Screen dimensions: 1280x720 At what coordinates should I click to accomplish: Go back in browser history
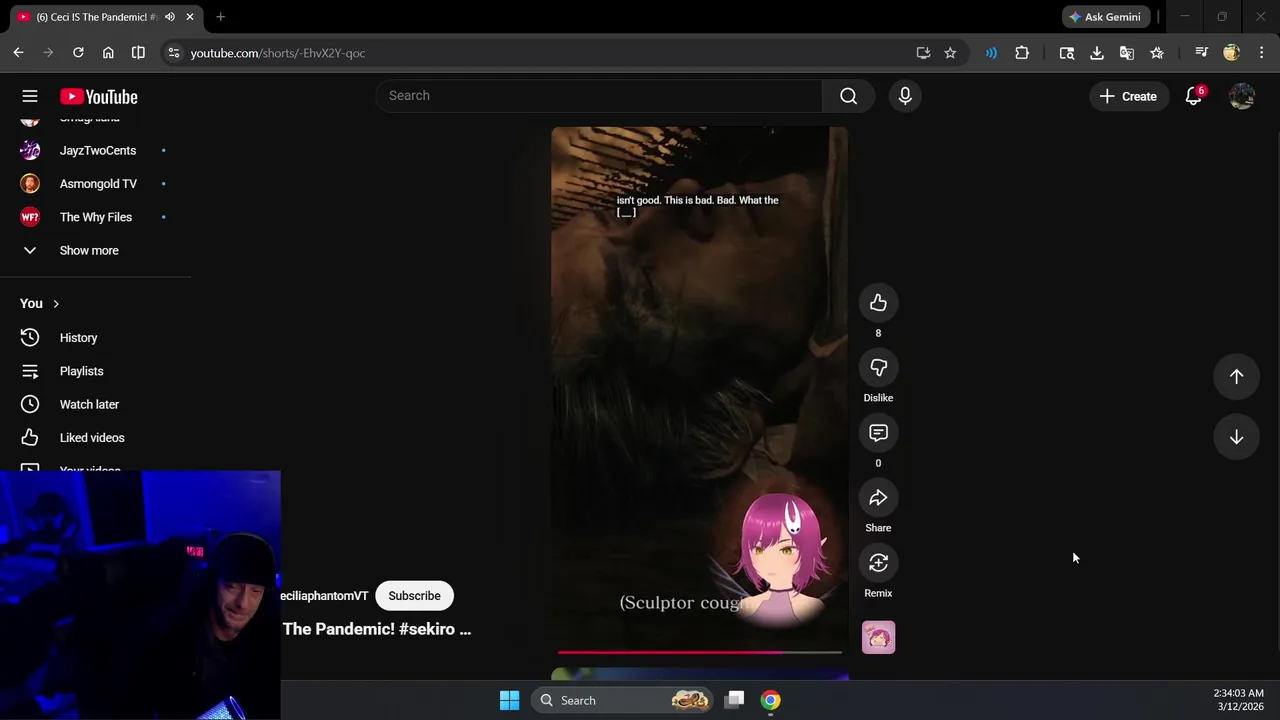coord(18,53)
